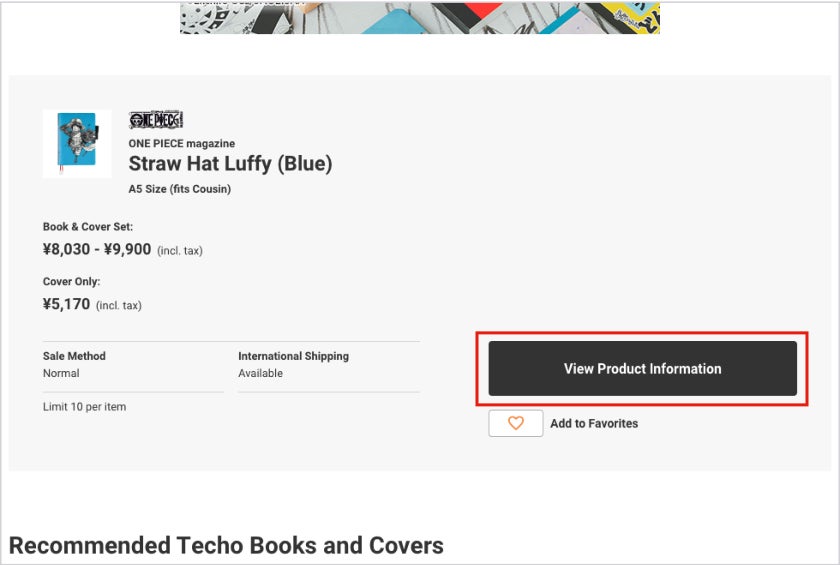The image size is (840, 565).
Task: Click the top banner image
Action: tap(420, 17)
